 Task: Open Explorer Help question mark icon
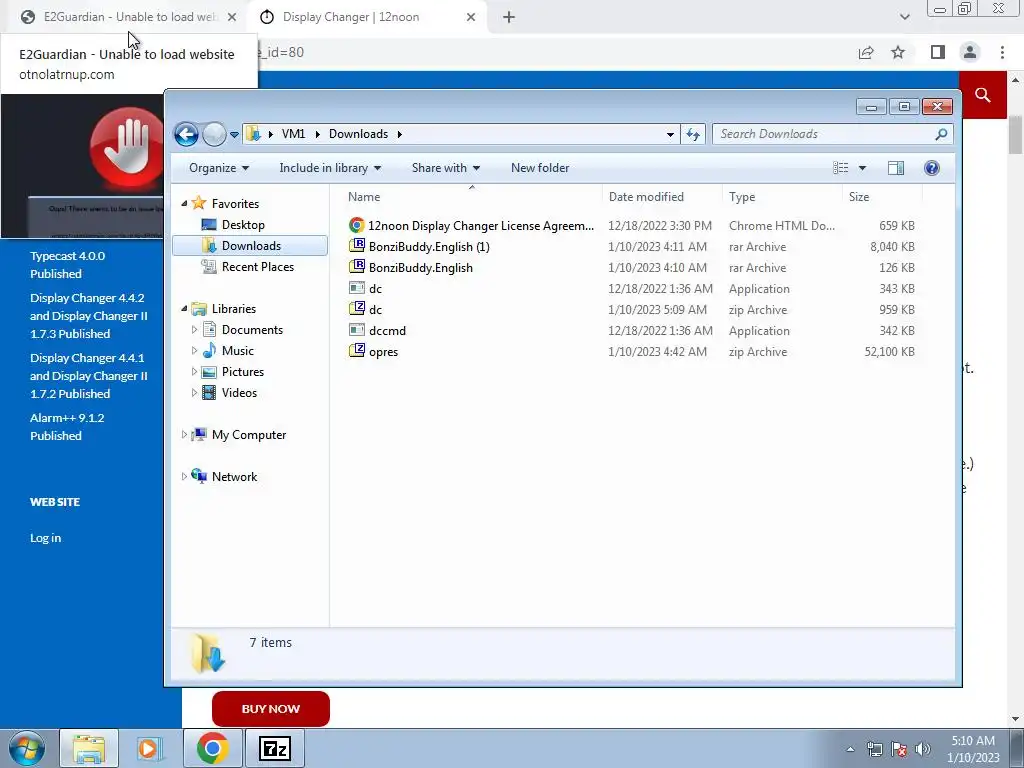932,168
